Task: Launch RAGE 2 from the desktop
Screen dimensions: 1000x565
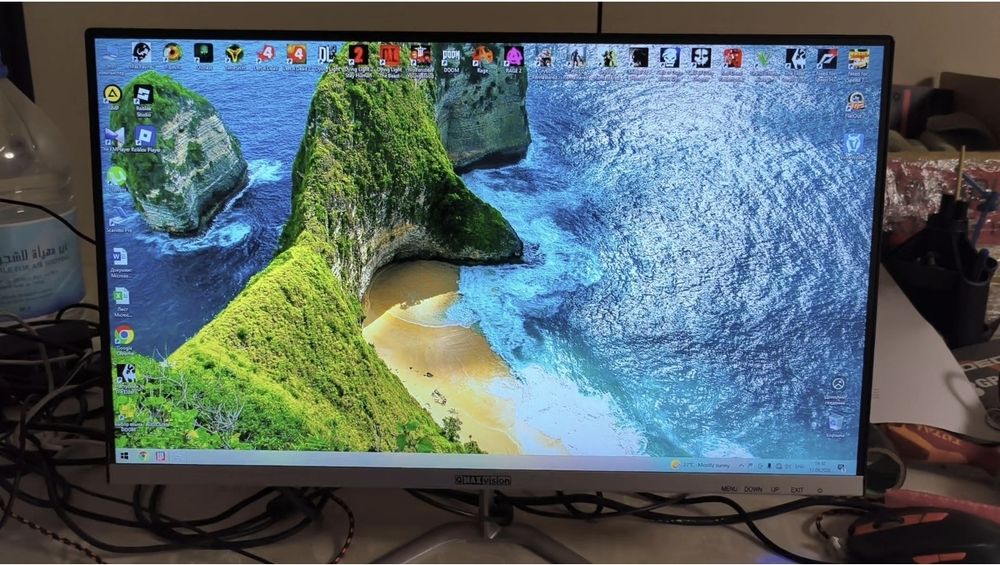Action: coord(513,57)
